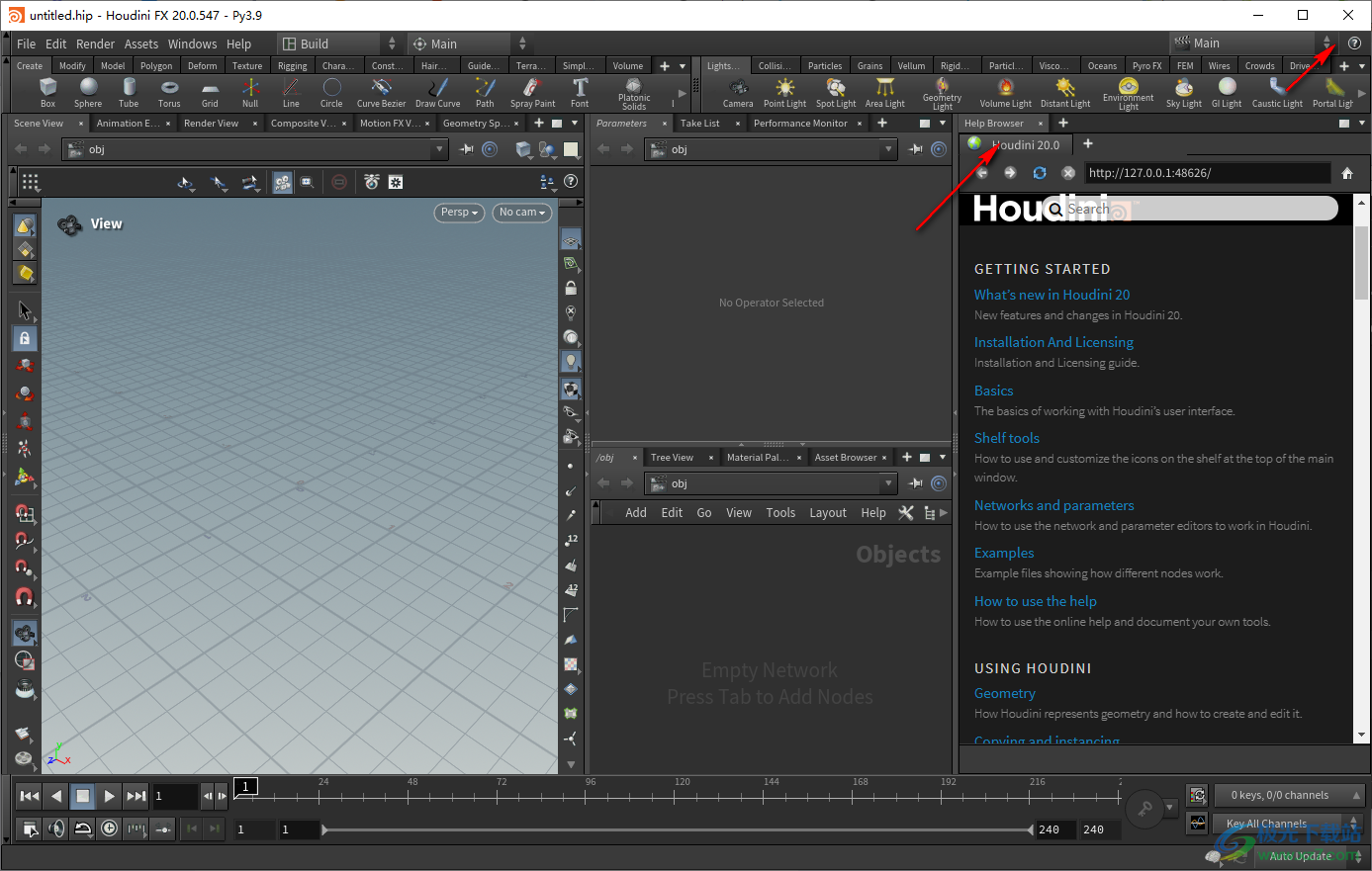Add a Sky Light
Viewport: 1372px width, 871px height.
pyautogui.click(x=1183, y=93)
